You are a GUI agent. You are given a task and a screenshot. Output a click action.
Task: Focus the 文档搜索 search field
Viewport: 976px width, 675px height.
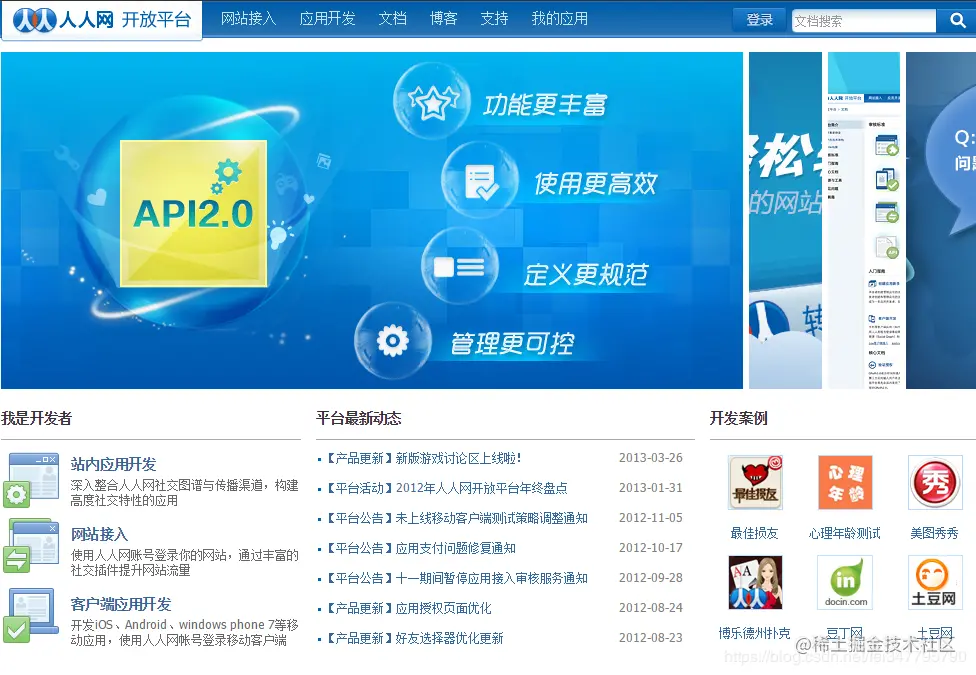click(864, 21)
